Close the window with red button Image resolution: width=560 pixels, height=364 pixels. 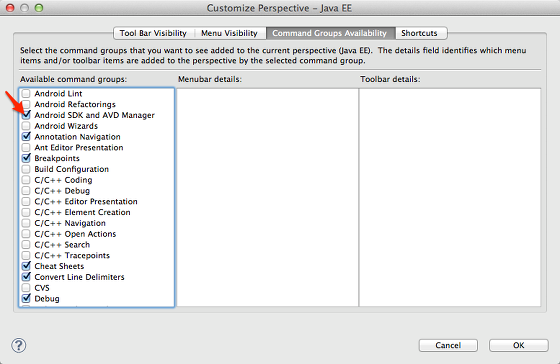[10, 8]
